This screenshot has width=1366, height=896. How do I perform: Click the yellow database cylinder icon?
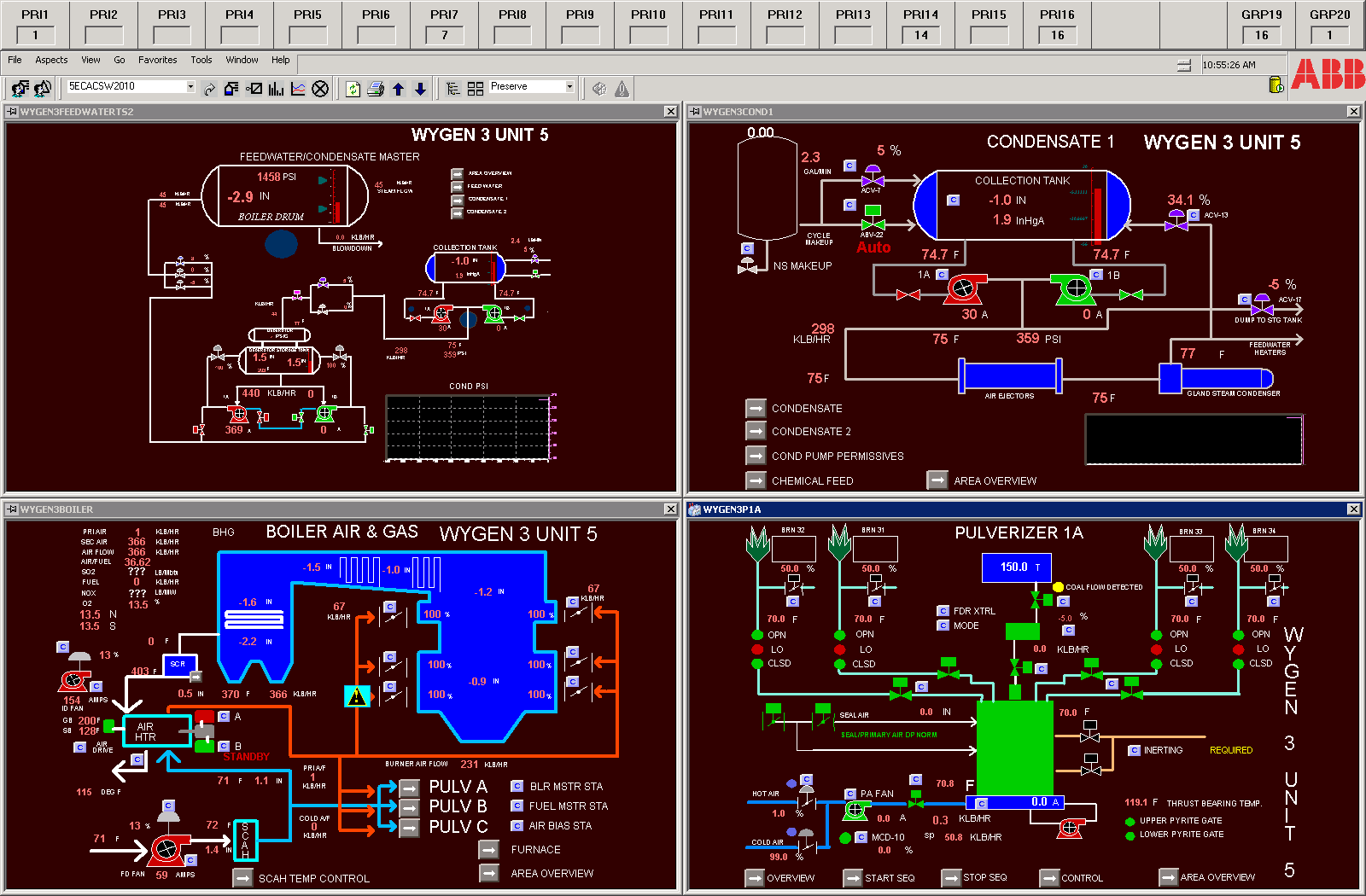click(x=1276, y=84)
